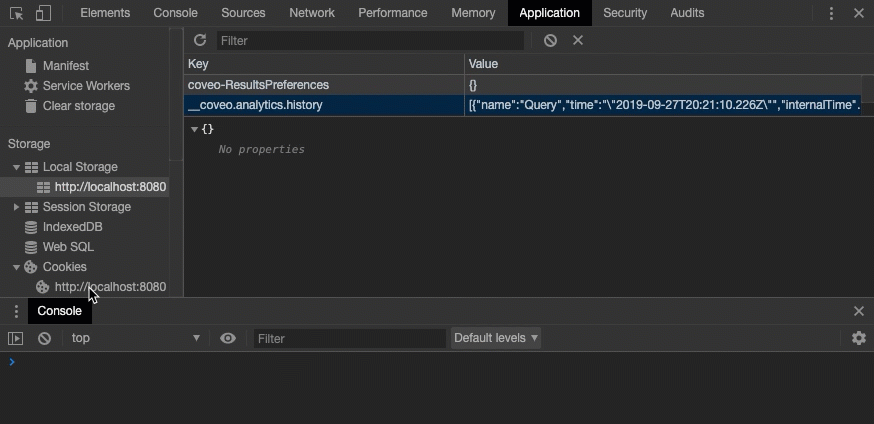Select Web SQL label in the sidebar
874x424 pixels.
[68, 247]
